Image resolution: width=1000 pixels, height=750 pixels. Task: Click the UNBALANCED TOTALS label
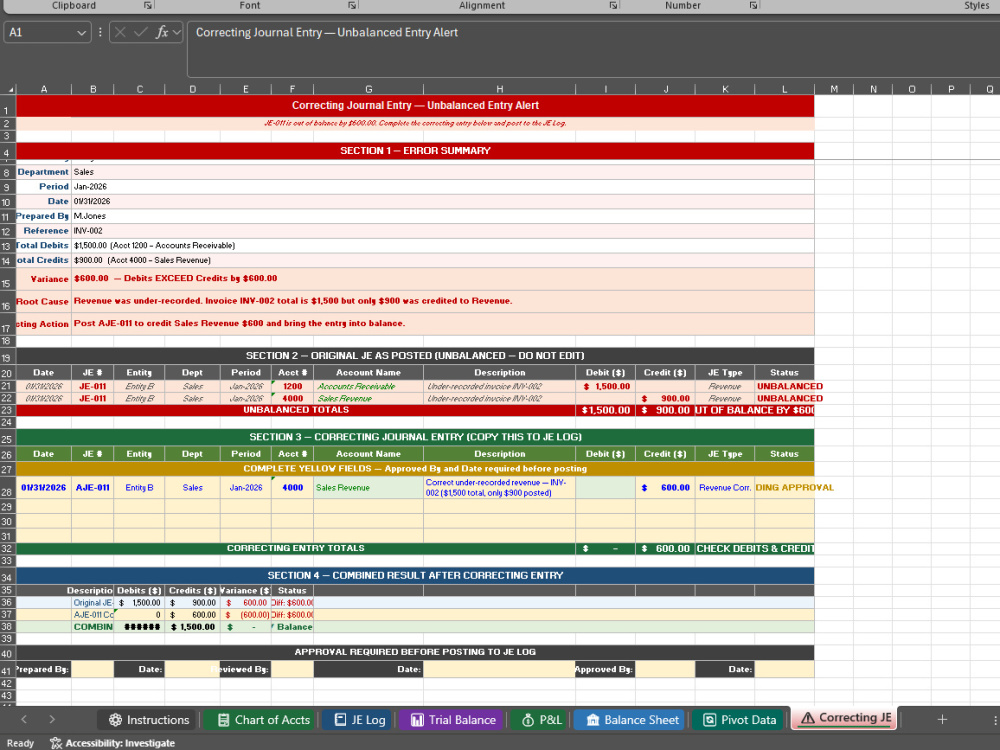tap(296, 410)
